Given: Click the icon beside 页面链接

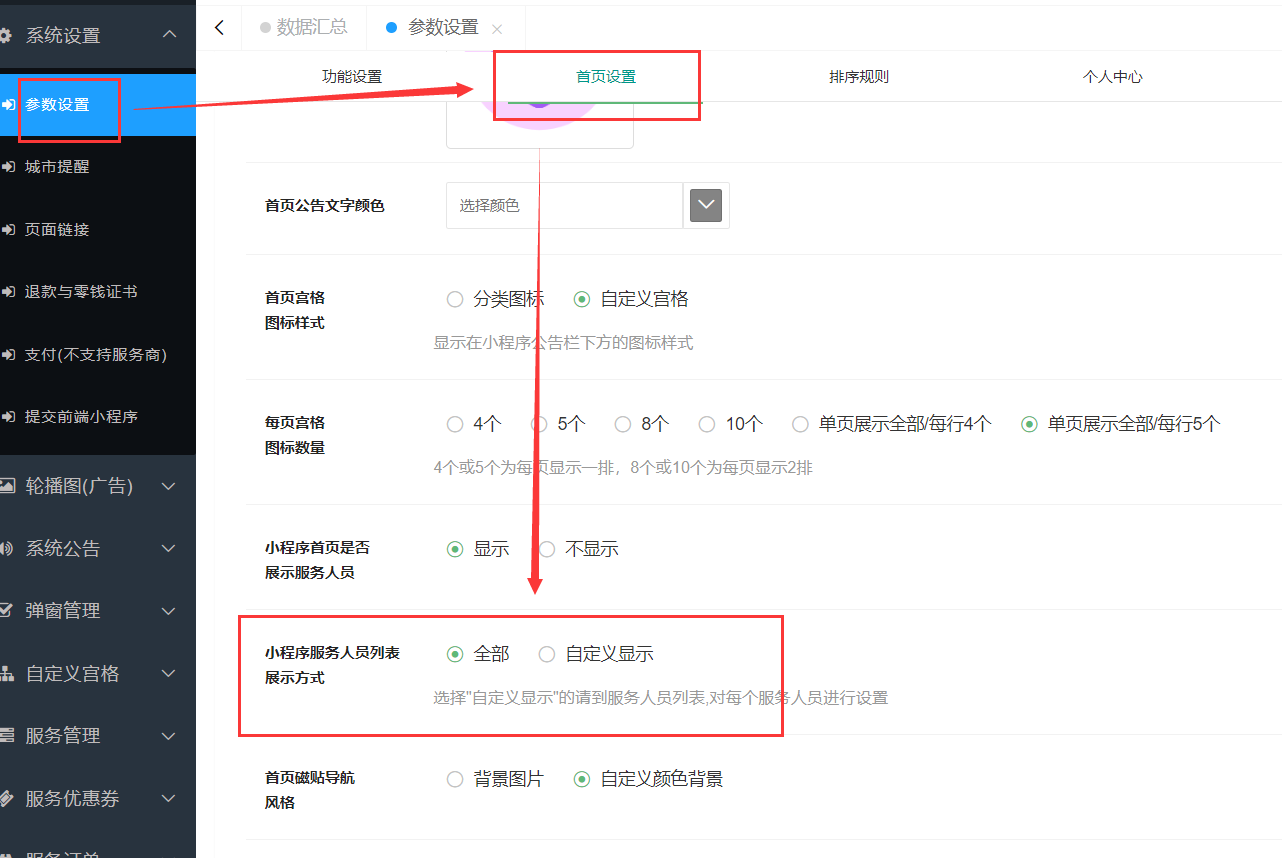Looking at the screenshot, I should click(7, 229).
